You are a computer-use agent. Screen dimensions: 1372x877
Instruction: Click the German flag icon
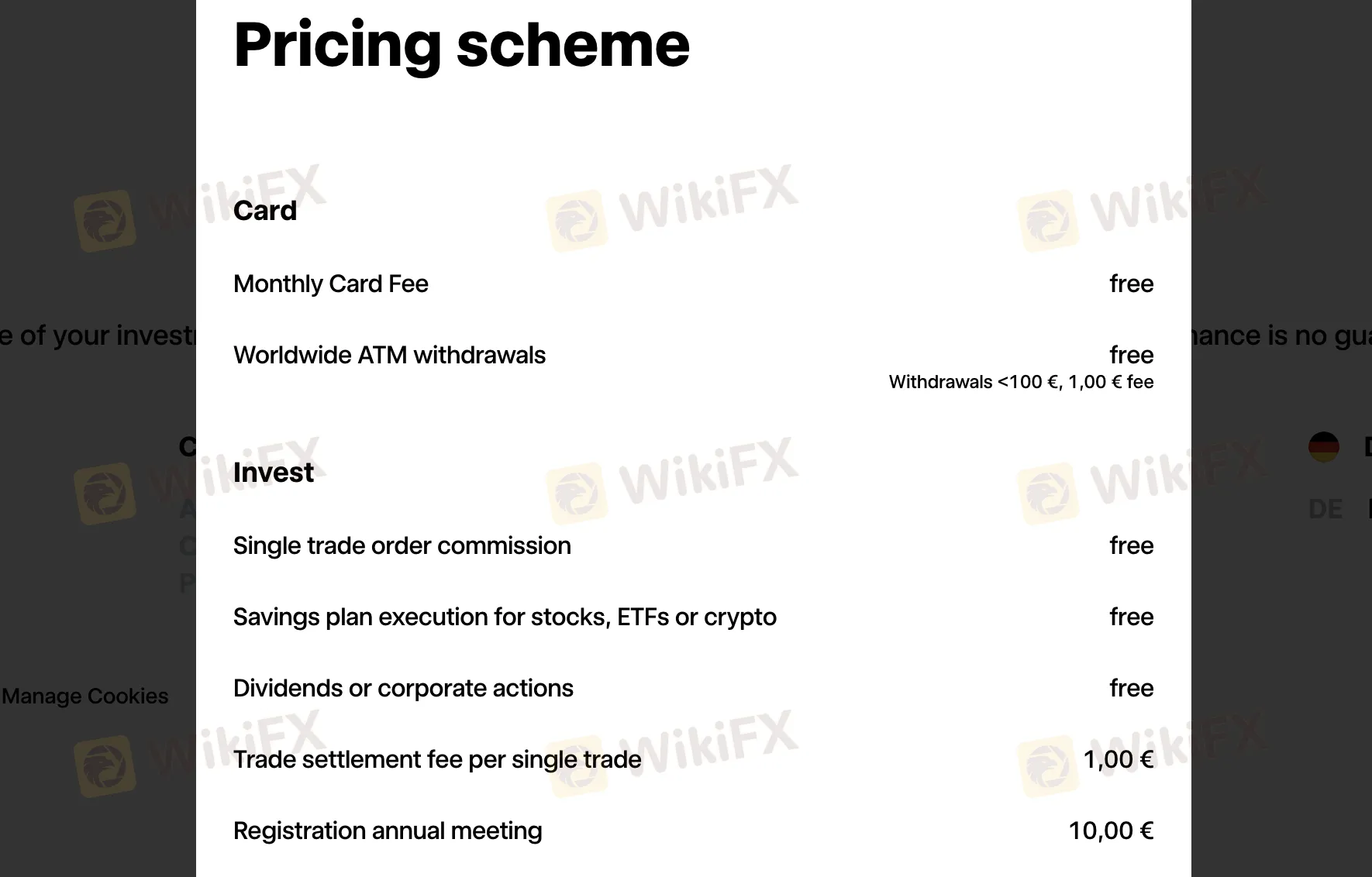[x=1323, y=447]
